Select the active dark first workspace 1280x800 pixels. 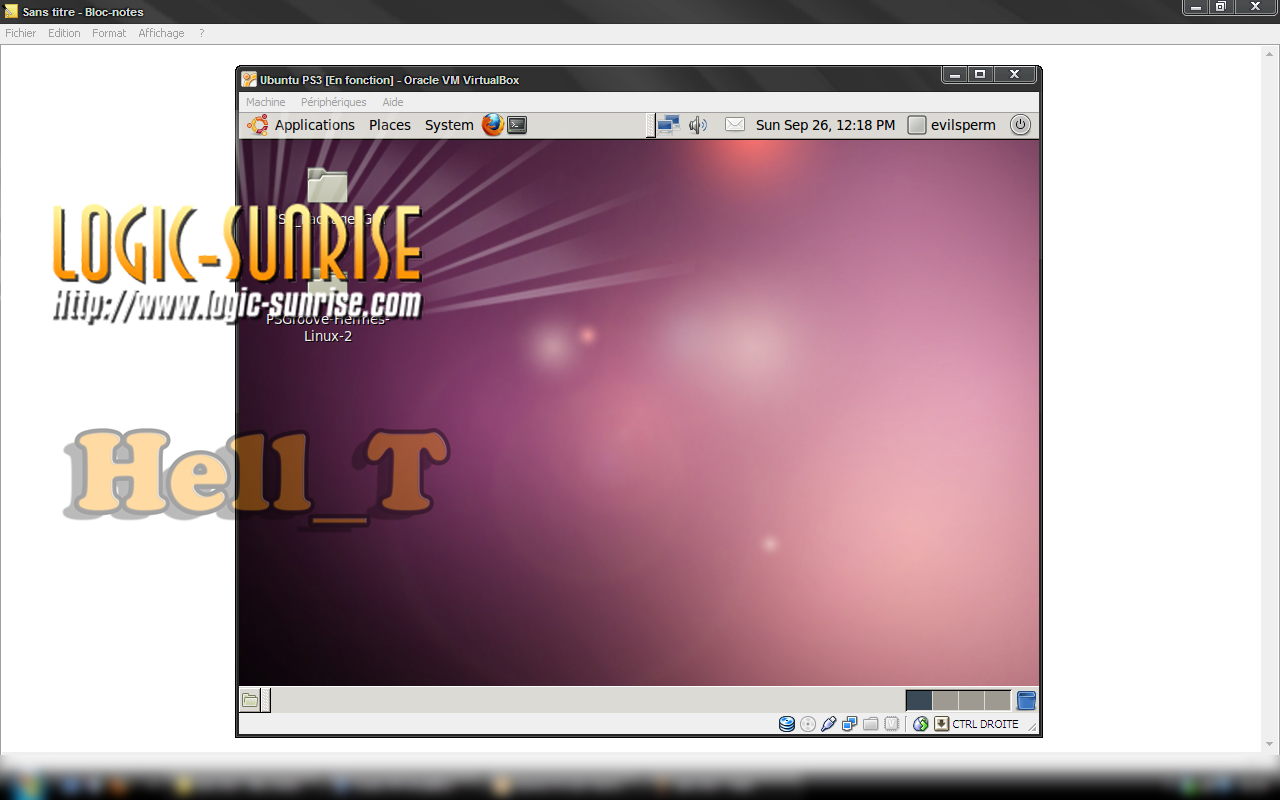(x=919, y=700)
